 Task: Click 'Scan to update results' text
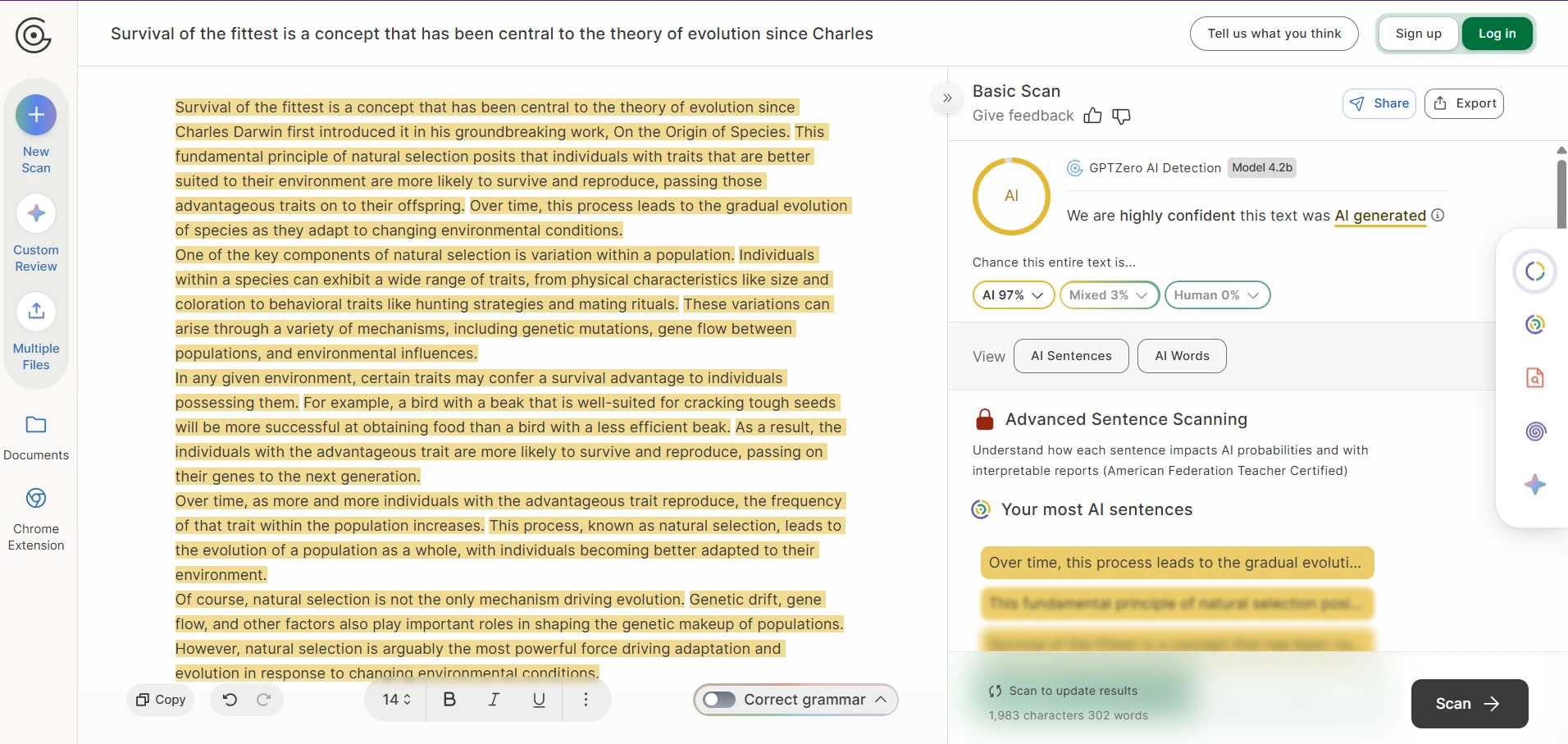(x=1073, y=691)
